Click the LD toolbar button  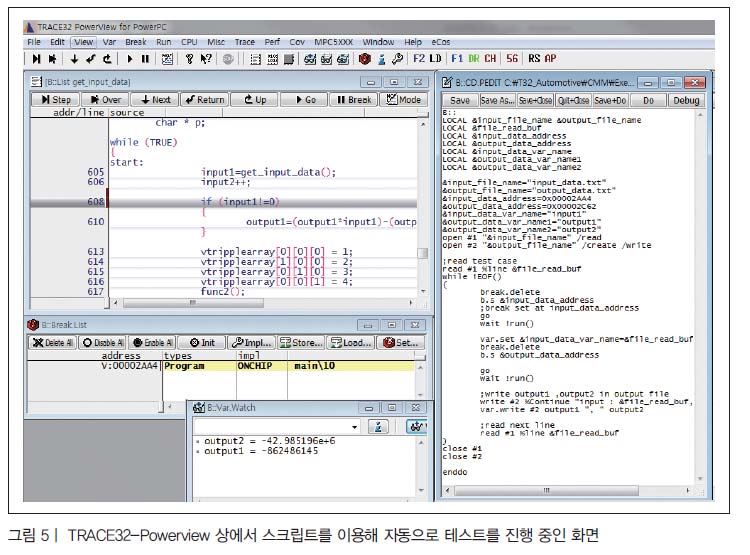click(x=435, y=58)
